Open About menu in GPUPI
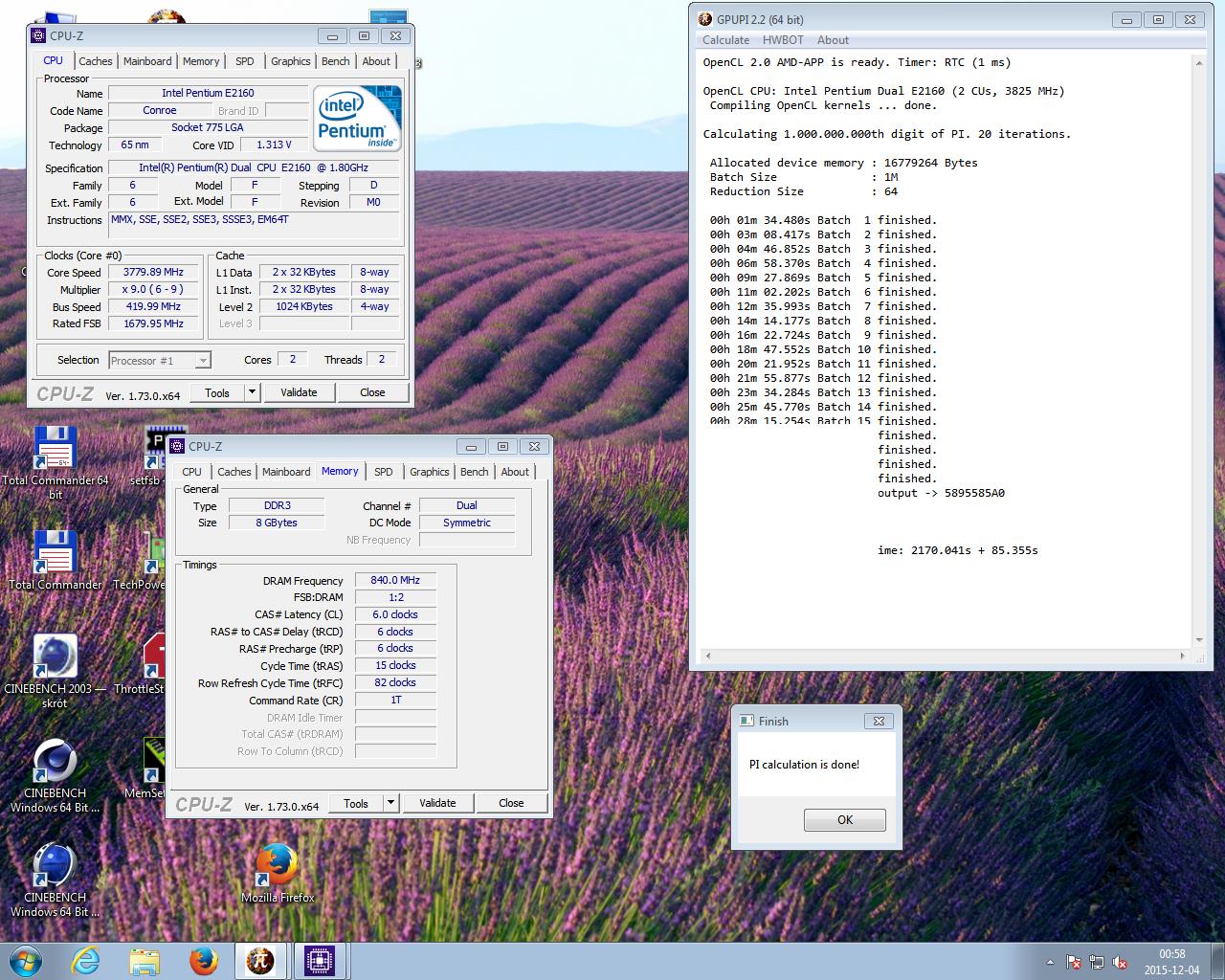This screenshot has height=980, width=1225. click(833, 40)
